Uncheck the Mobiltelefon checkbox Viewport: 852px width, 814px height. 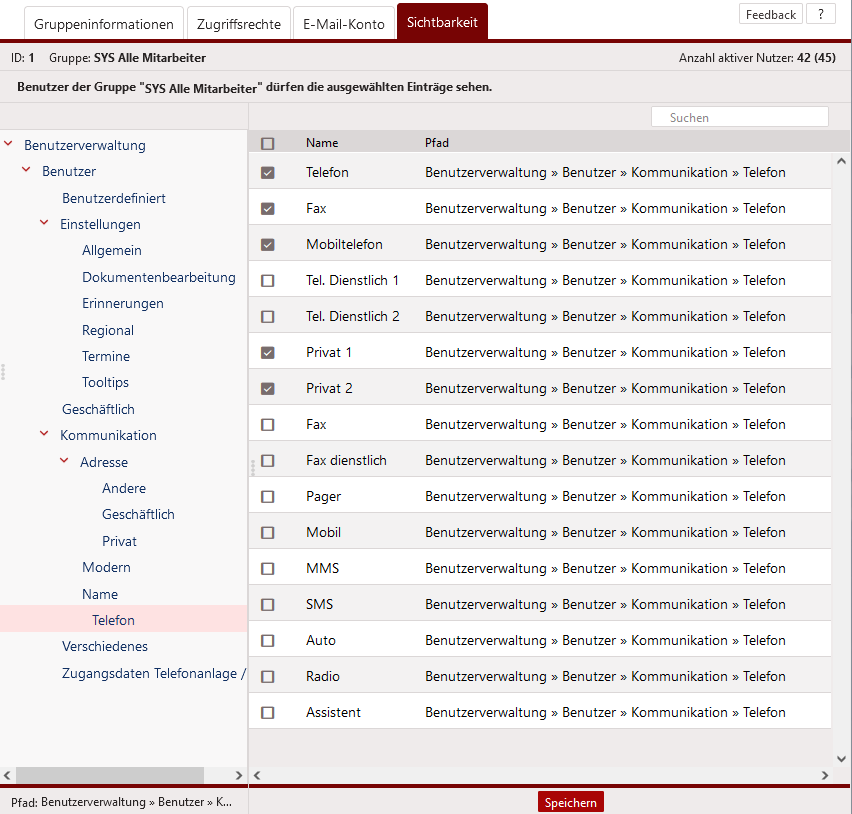coord(267,245)
